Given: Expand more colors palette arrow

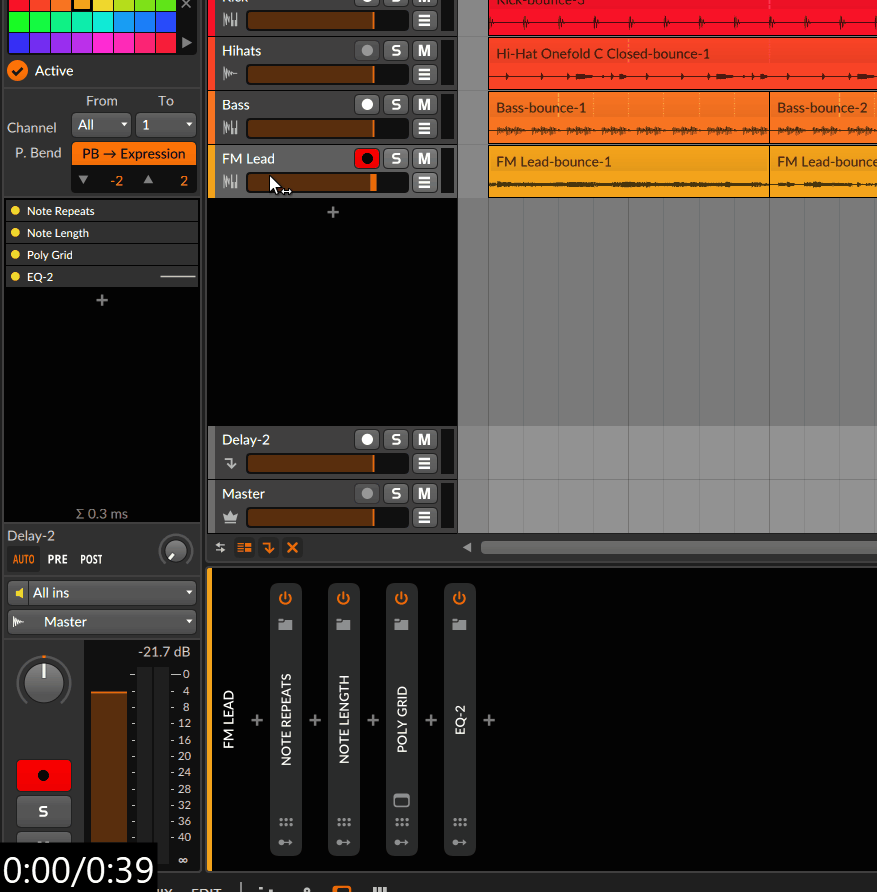Looking at the screenshot, I should tap(187, 43).
